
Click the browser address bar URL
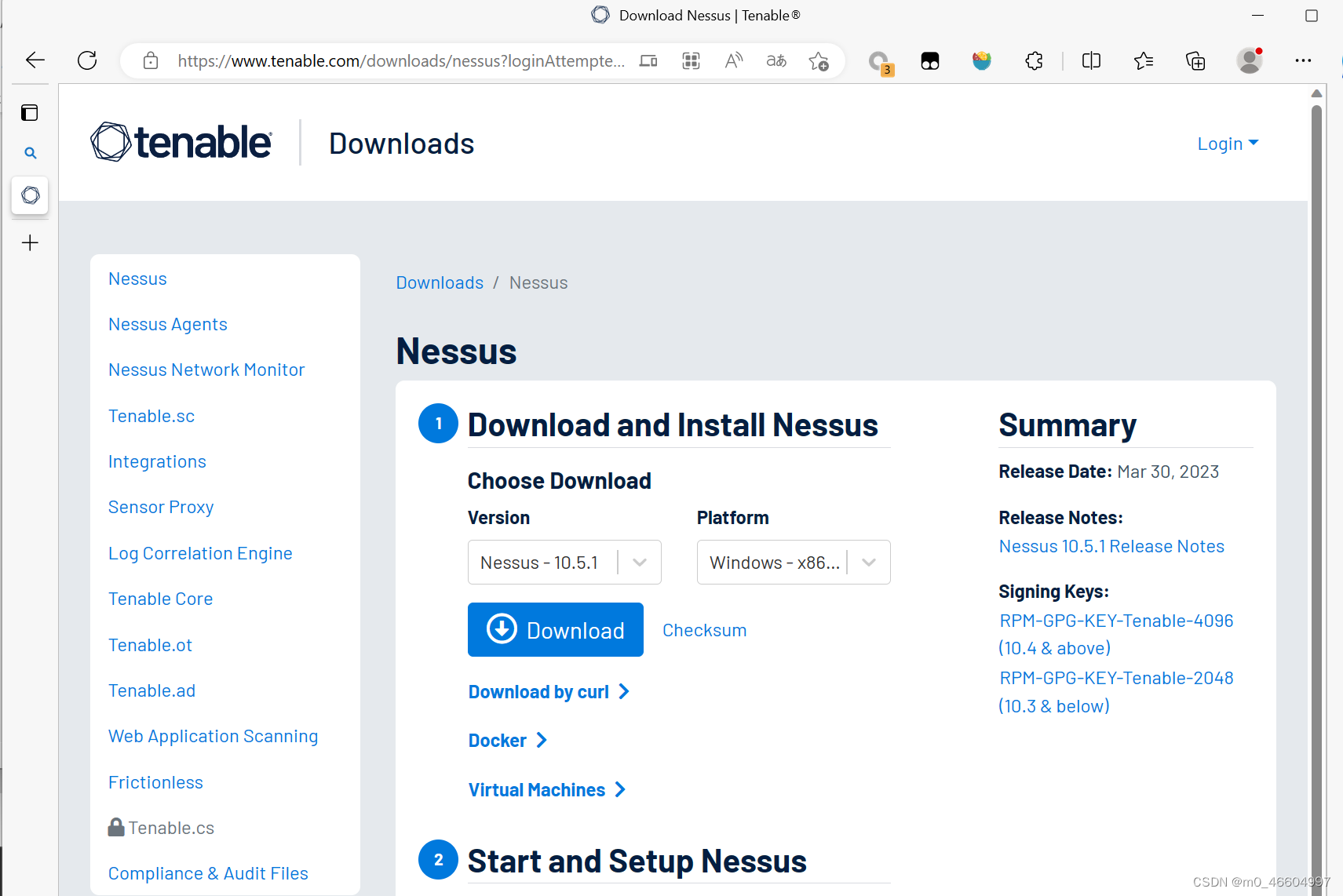(x=400, y=61)
